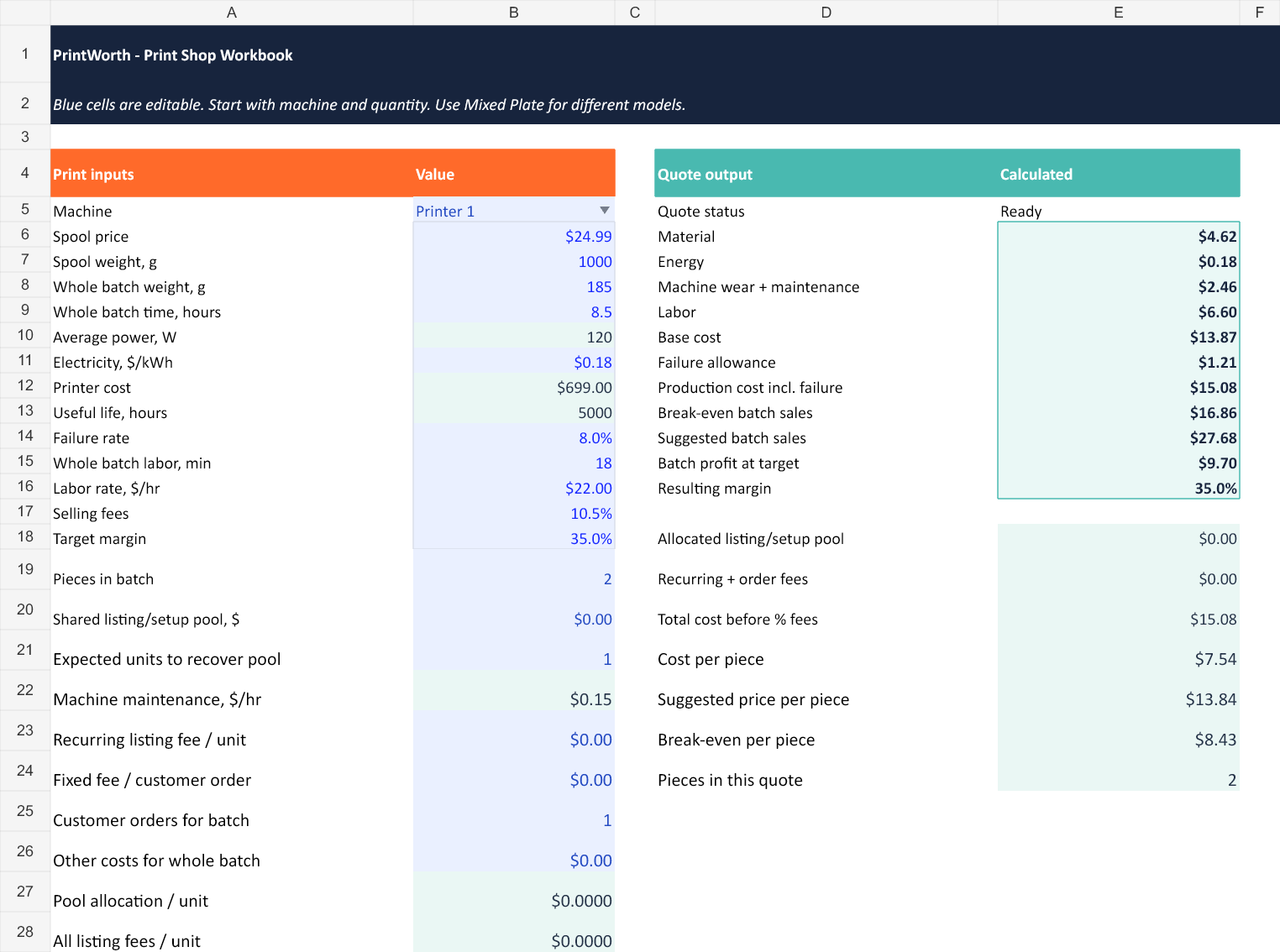This screenshot has width=1280, height=952.
Task: Select the Labor rate cell $22.00
Action: point(514,488)
